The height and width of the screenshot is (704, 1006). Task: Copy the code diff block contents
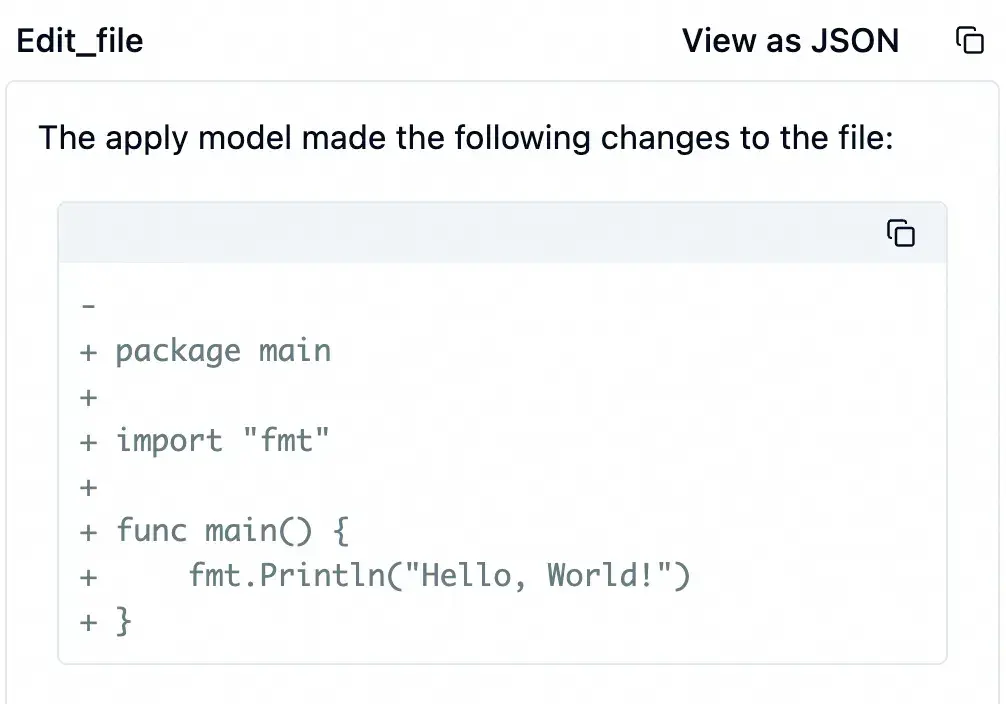tap(901, 233)
